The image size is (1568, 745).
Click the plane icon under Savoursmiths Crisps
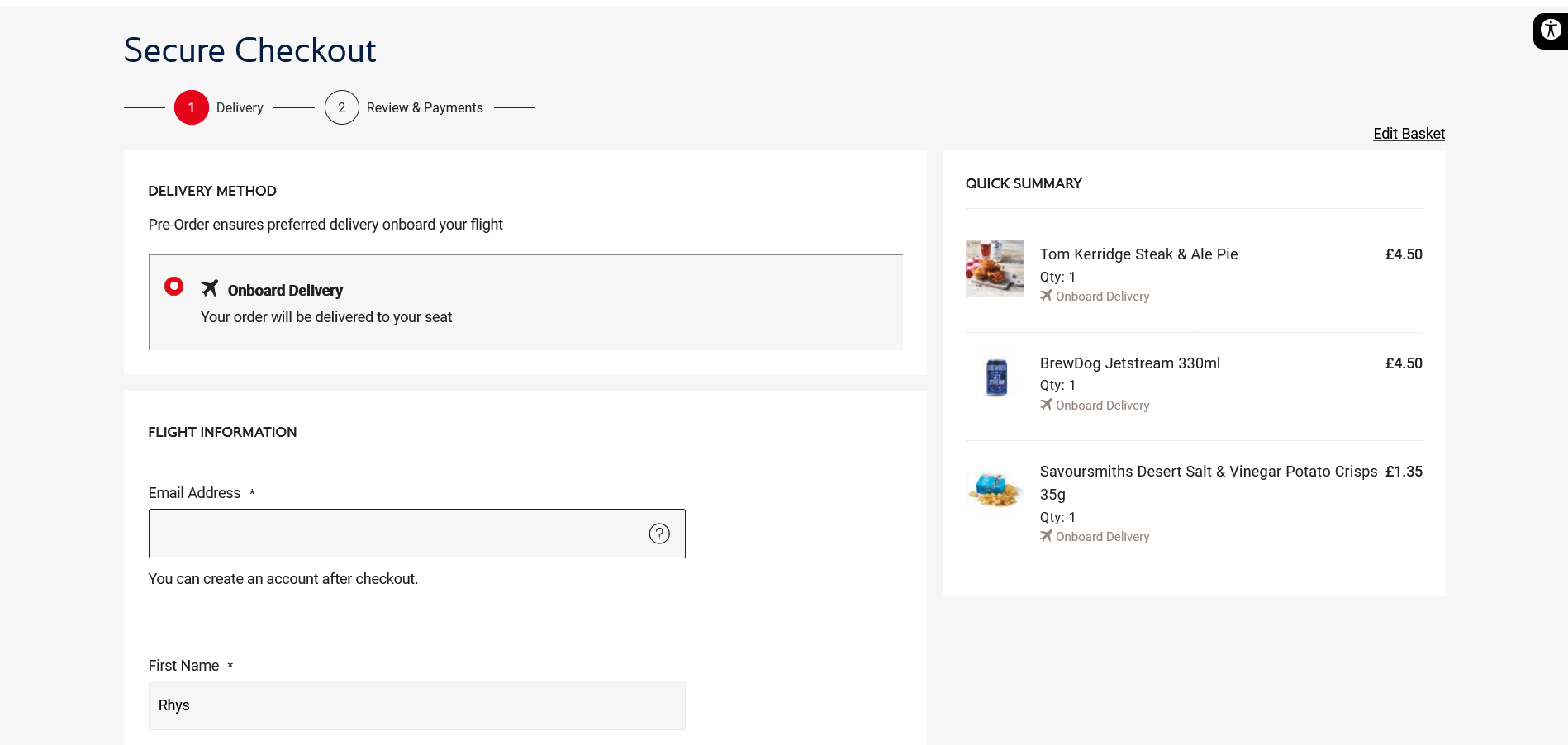click(x=1046, y=536)
